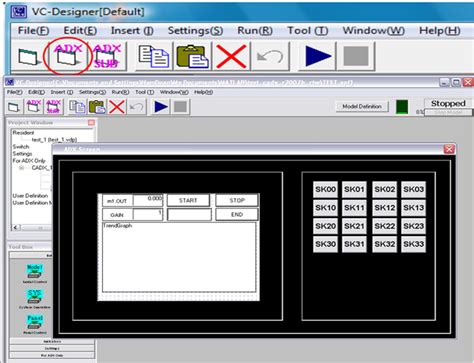Open the enlarged Help(H) menu

point(439,31)
